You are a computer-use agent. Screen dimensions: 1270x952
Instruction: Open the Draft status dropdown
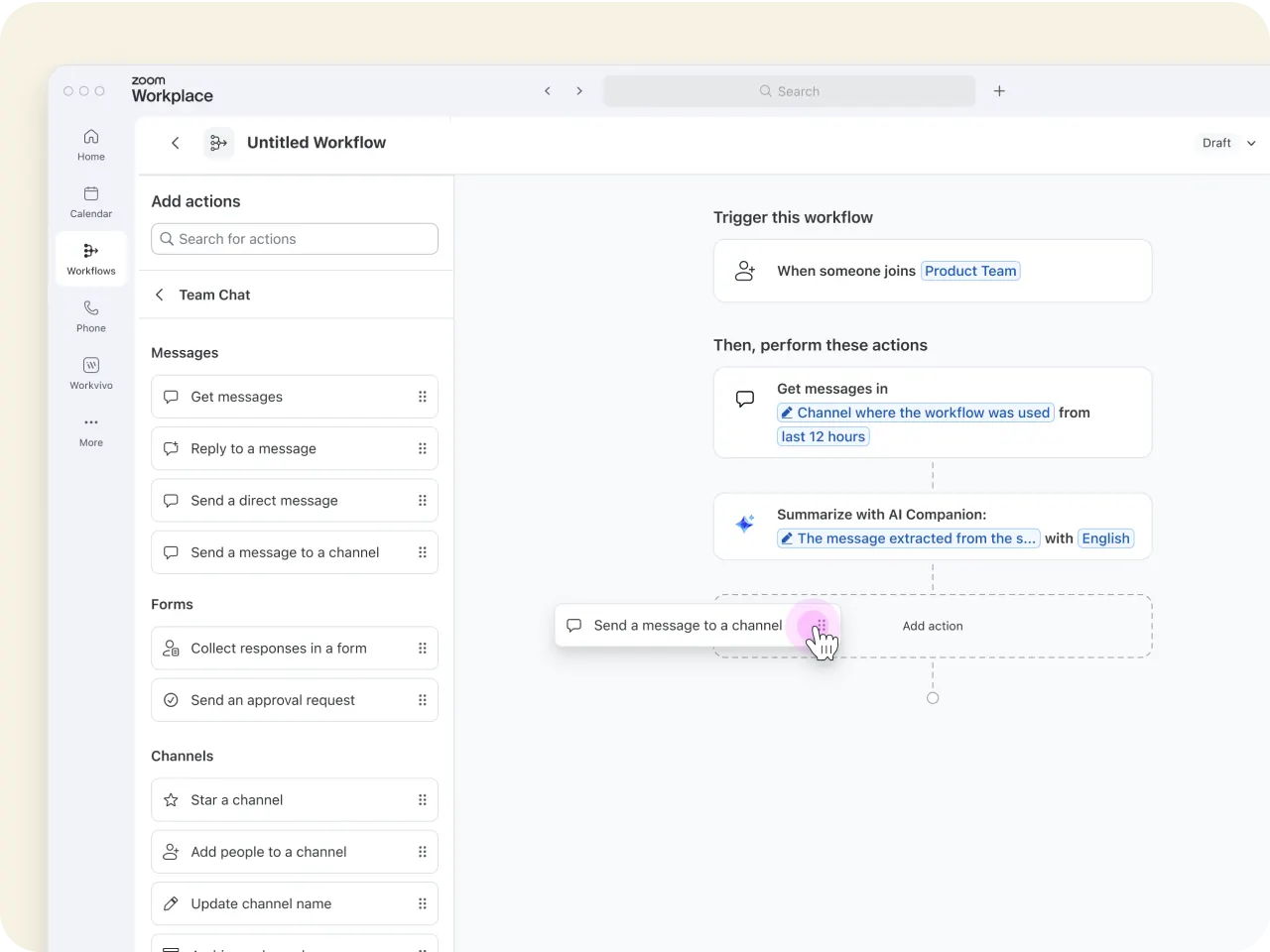pos(1226,143)
